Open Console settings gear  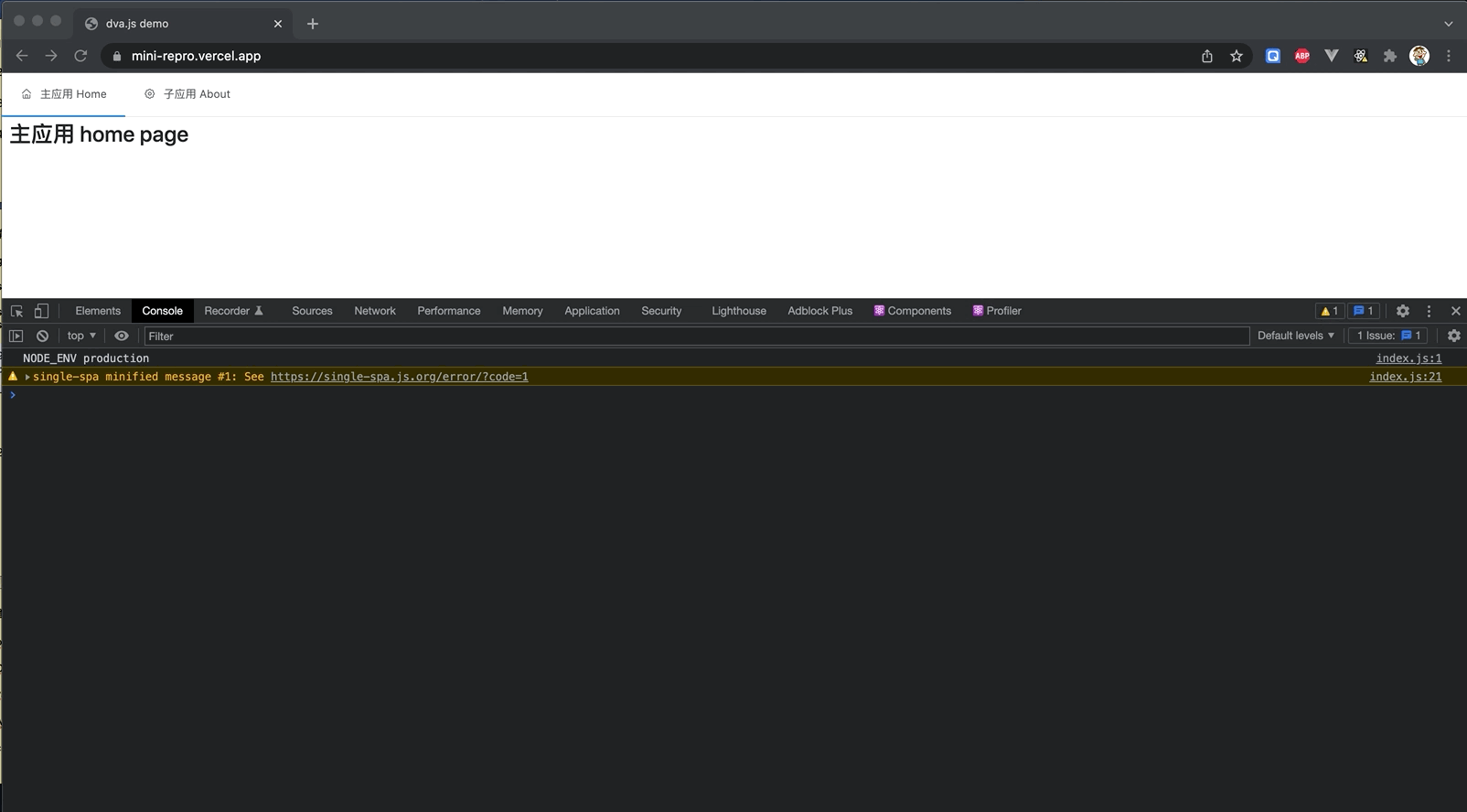[1454, 336]
